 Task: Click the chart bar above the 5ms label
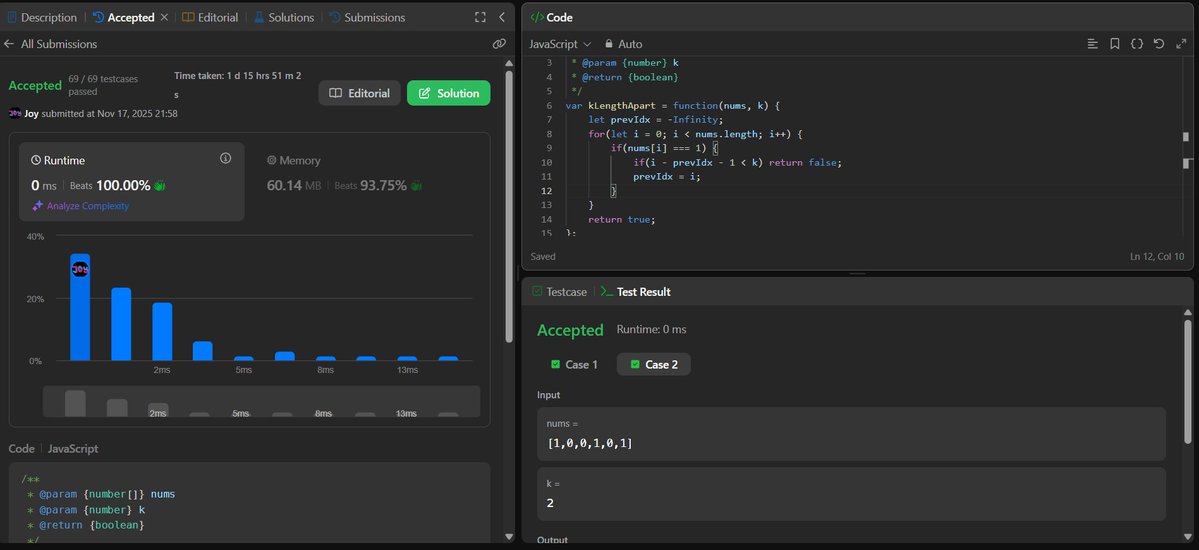point(244,358)
